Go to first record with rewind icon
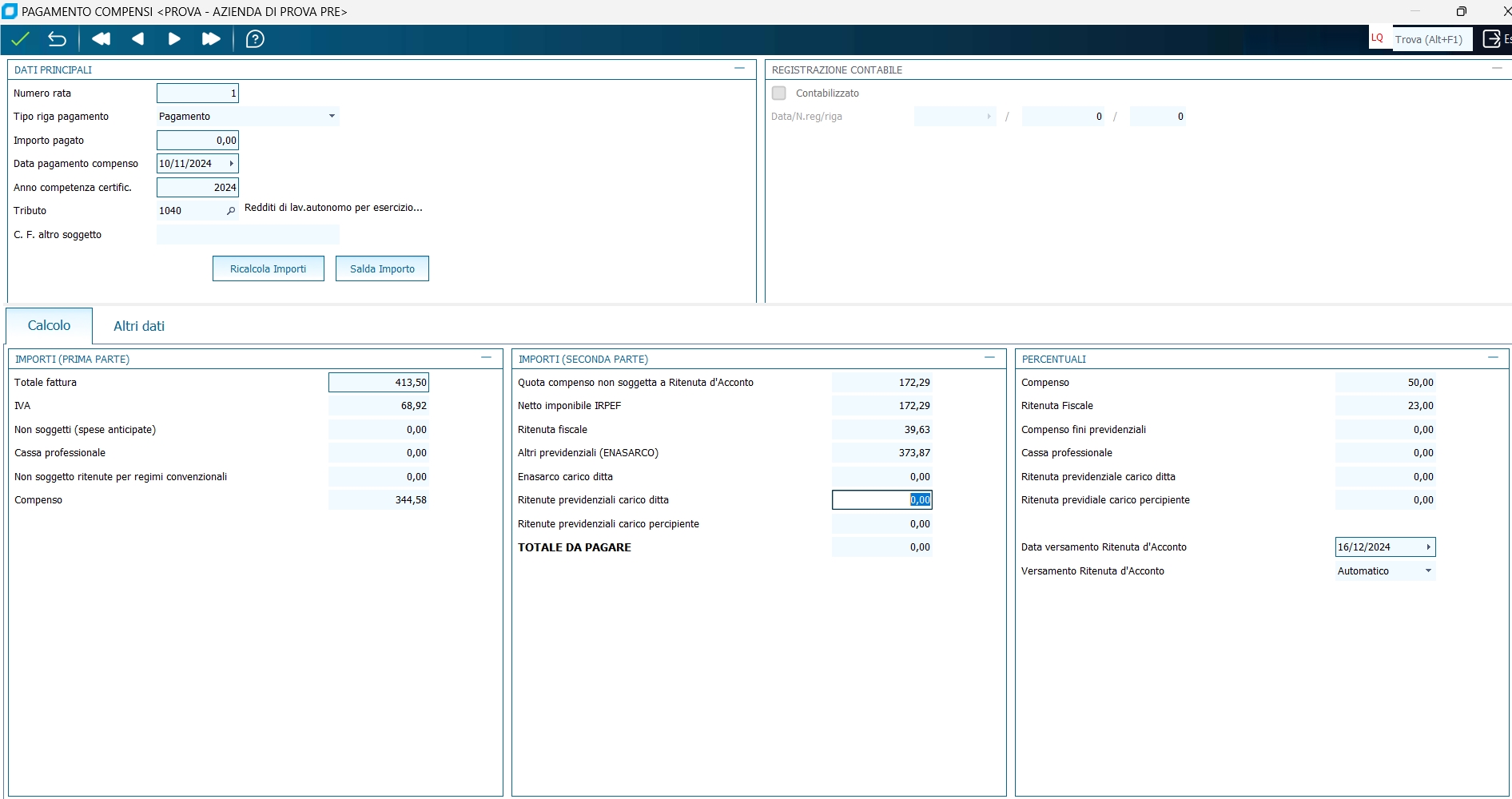This screenshot has width=1512, height=799. [101, 39]
